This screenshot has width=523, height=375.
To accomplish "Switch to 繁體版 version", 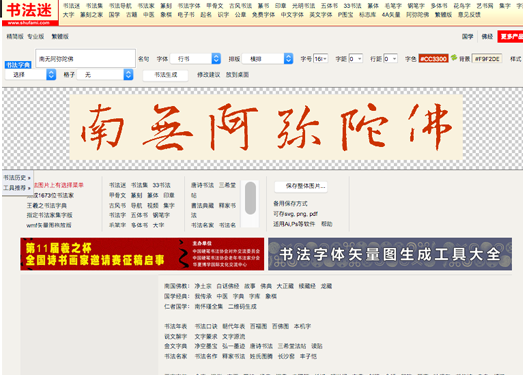I will 60,36.
